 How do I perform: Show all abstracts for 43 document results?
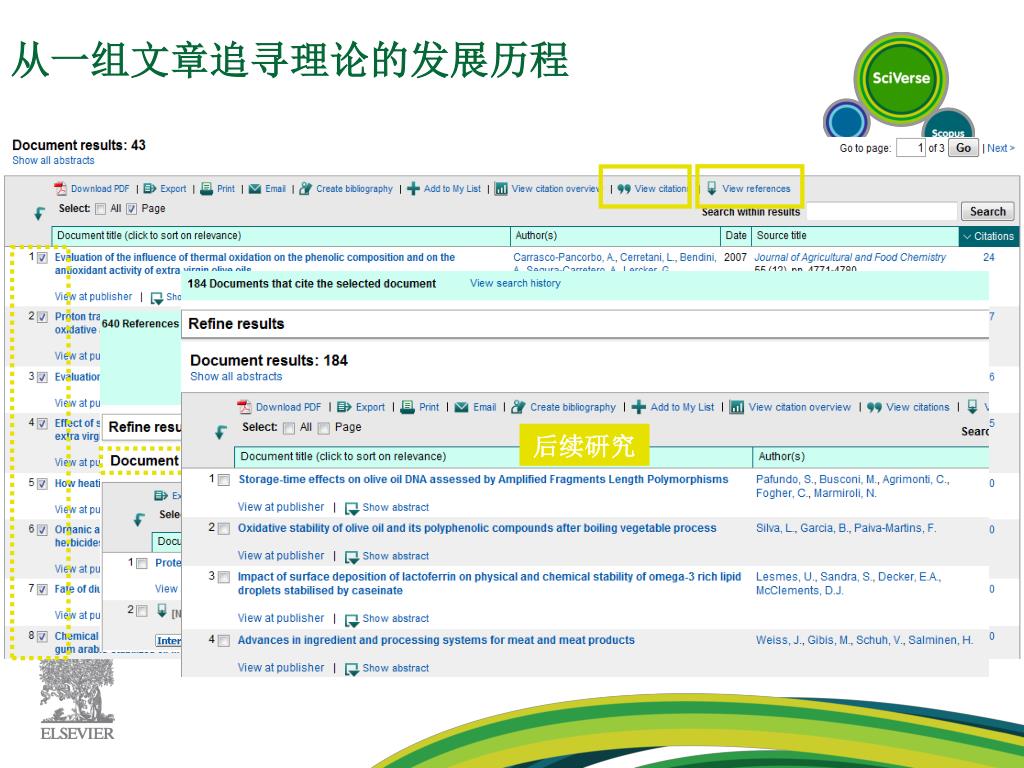tap(53, 161)
